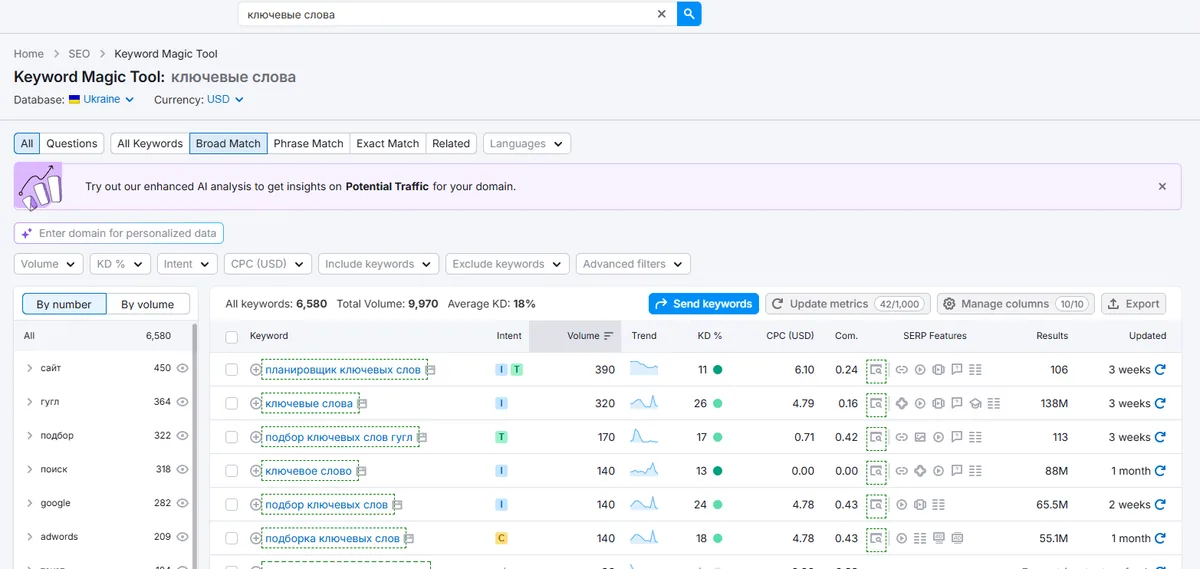Refresh the подборка ключевых слов row

coord(1160,538)
